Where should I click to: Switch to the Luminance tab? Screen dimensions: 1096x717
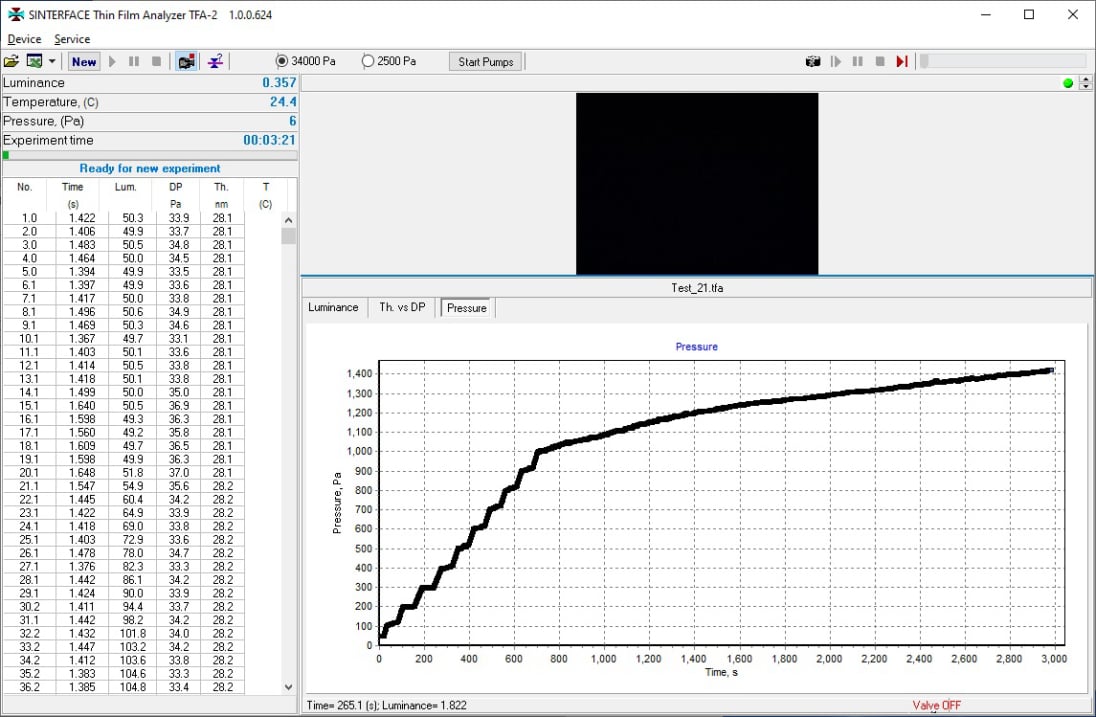coord(333,307)
